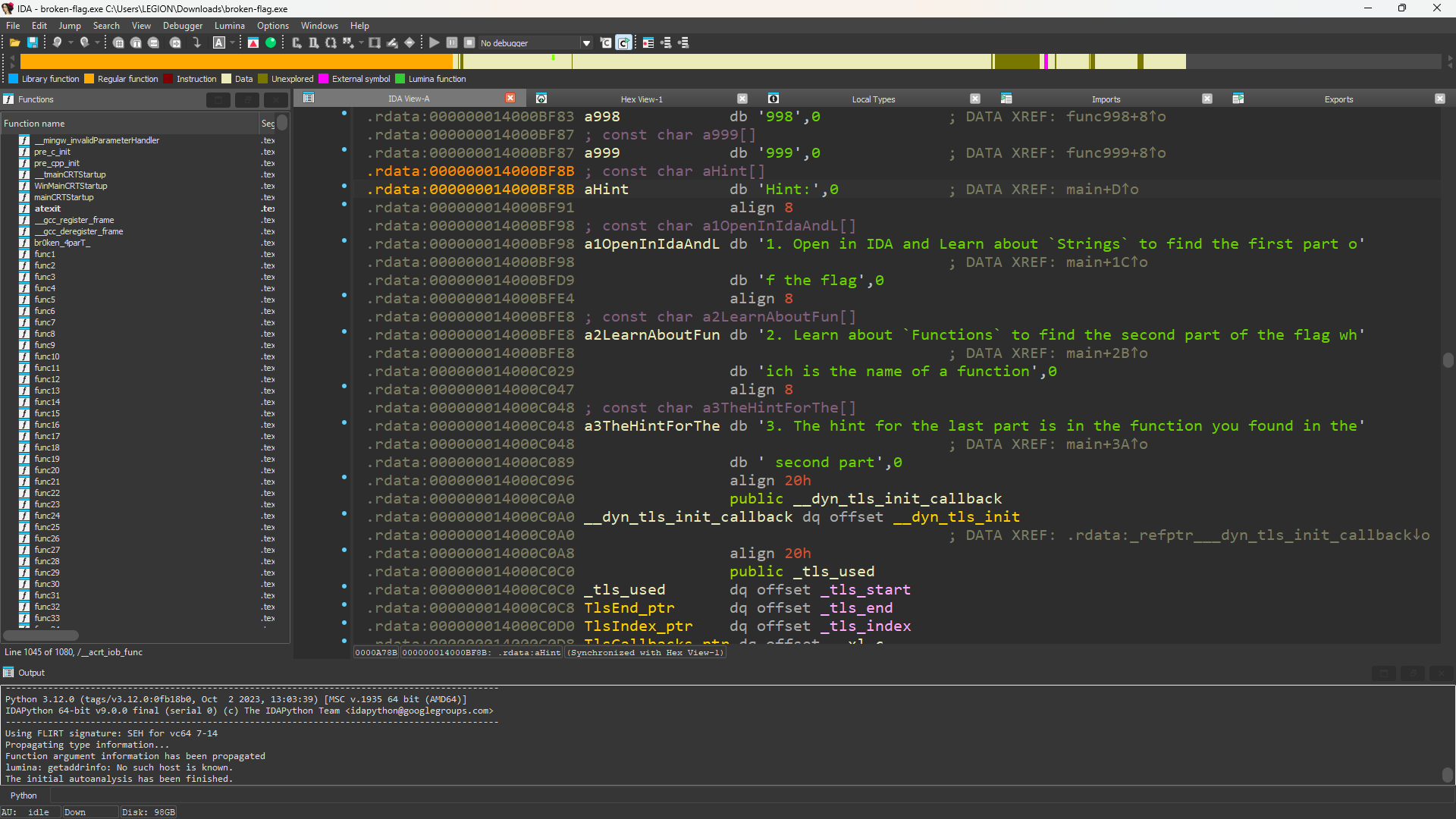This screenshot has width=1456, height=819.
Task: Click the Lumina function green swatch
Action: [x=400, y=79]
